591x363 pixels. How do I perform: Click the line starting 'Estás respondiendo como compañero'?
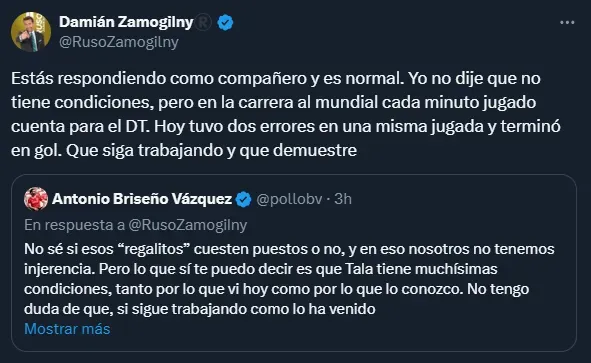276,78
